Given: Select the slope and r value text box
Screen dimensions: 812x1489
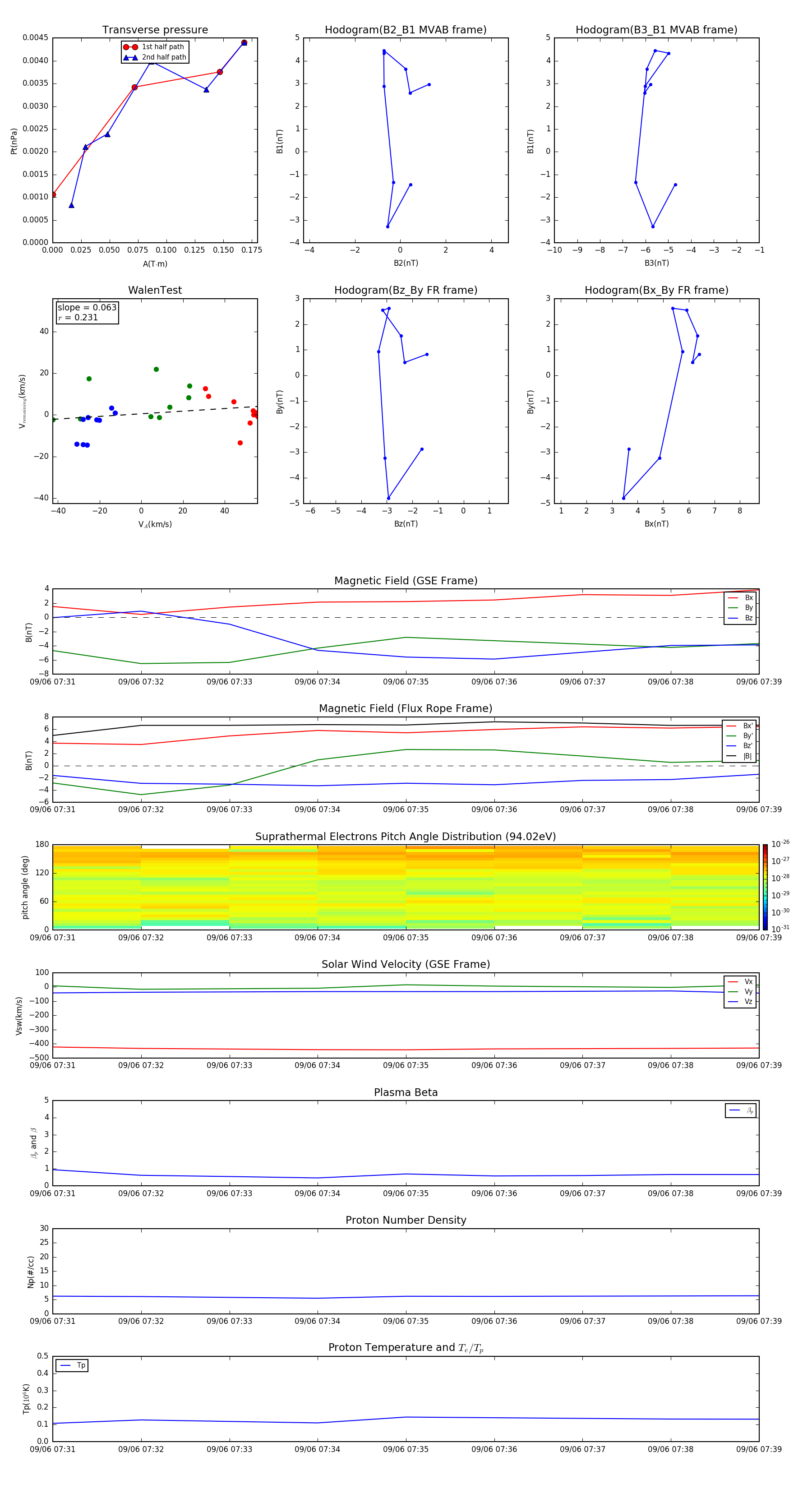Looking at the screenshot, I should pos(87,312).
